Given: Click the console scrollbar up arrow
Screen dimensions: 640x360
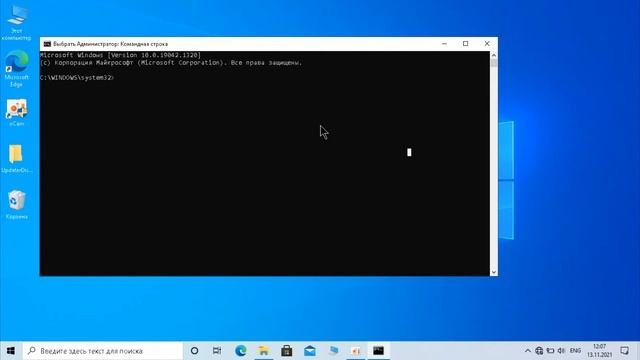Looking at the screenshot, I should pos(494,55).
